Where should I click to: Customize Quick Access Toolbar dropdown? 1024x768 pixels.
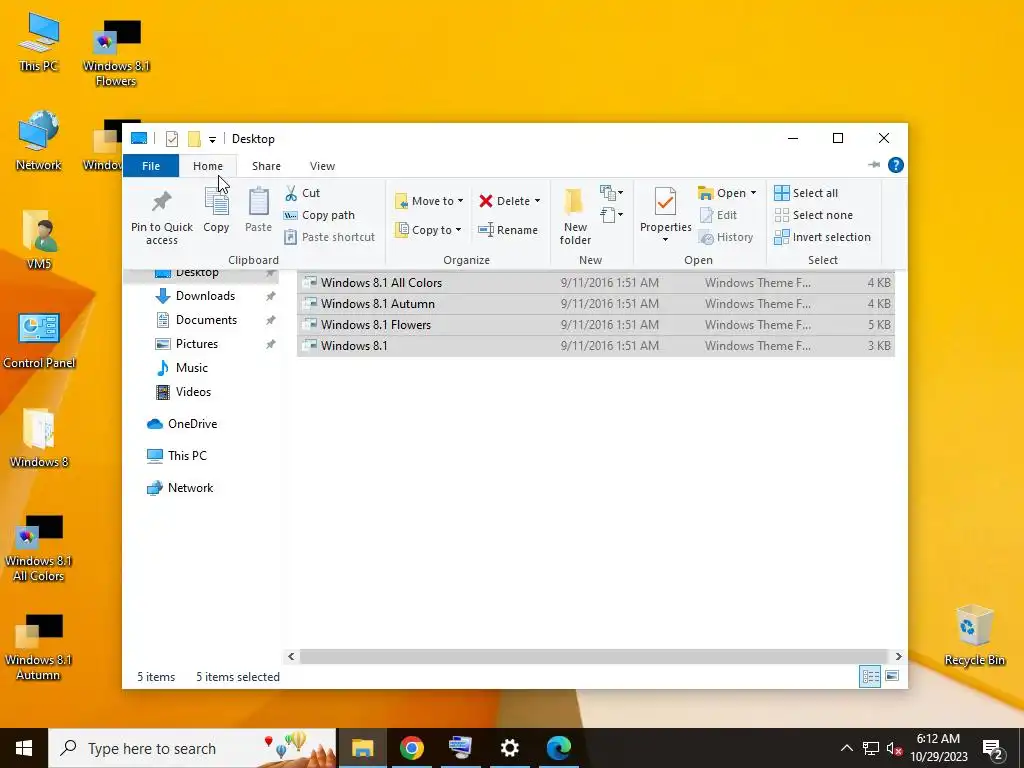212,139
